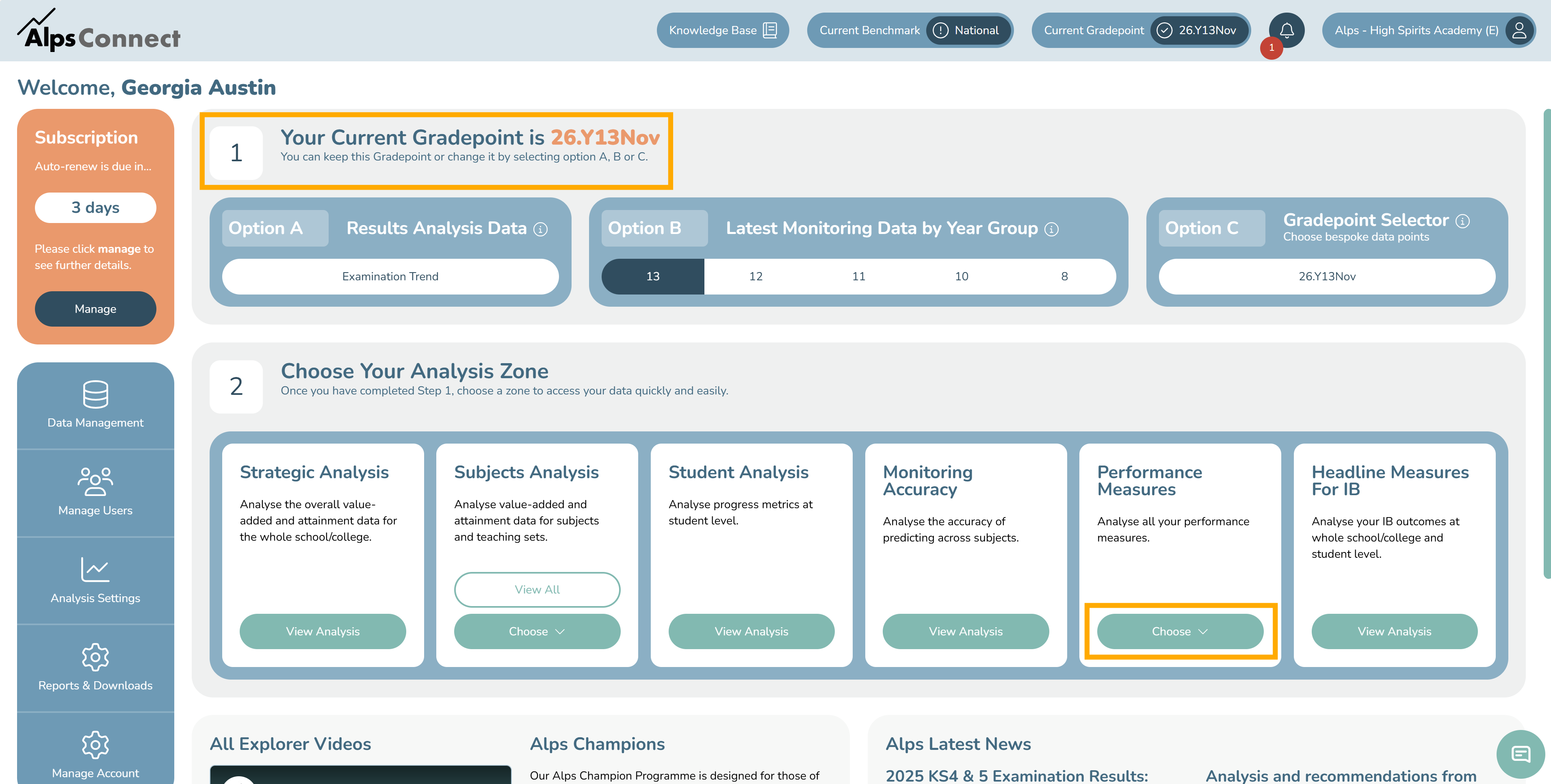The width and height of the screenshot is (1551, 784).
Task: Go to Analysis Settings in sidebar
Action: (x=95, y=580)
